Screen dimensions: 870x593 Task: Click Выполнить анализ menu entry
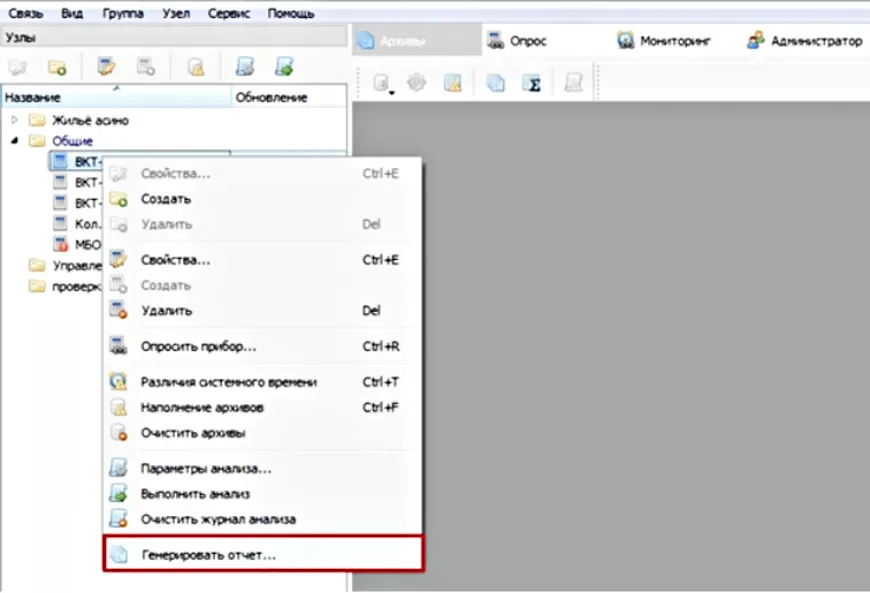click(x=194, y=494)
